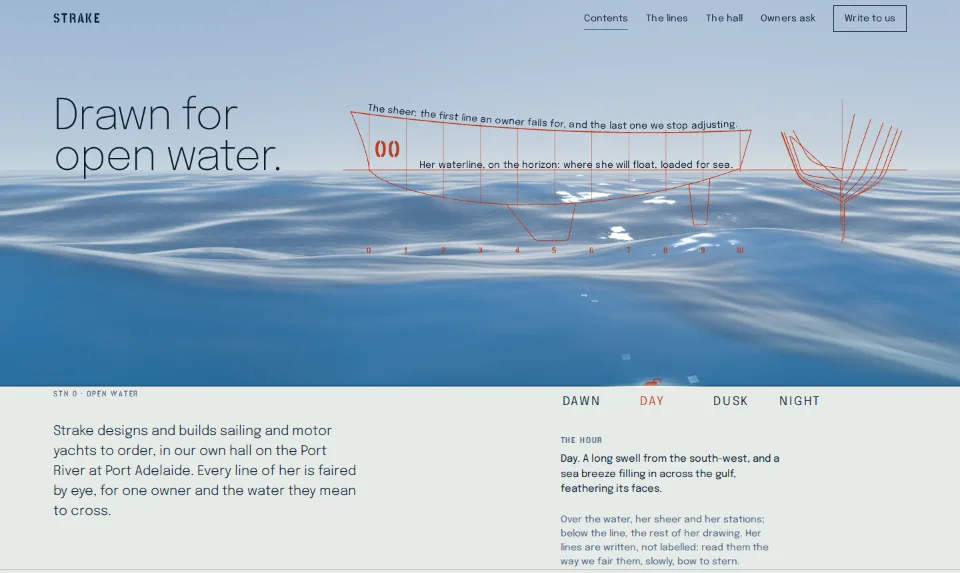Click station number 9 under the hull
960x573 pixels.
click(702, 250)
